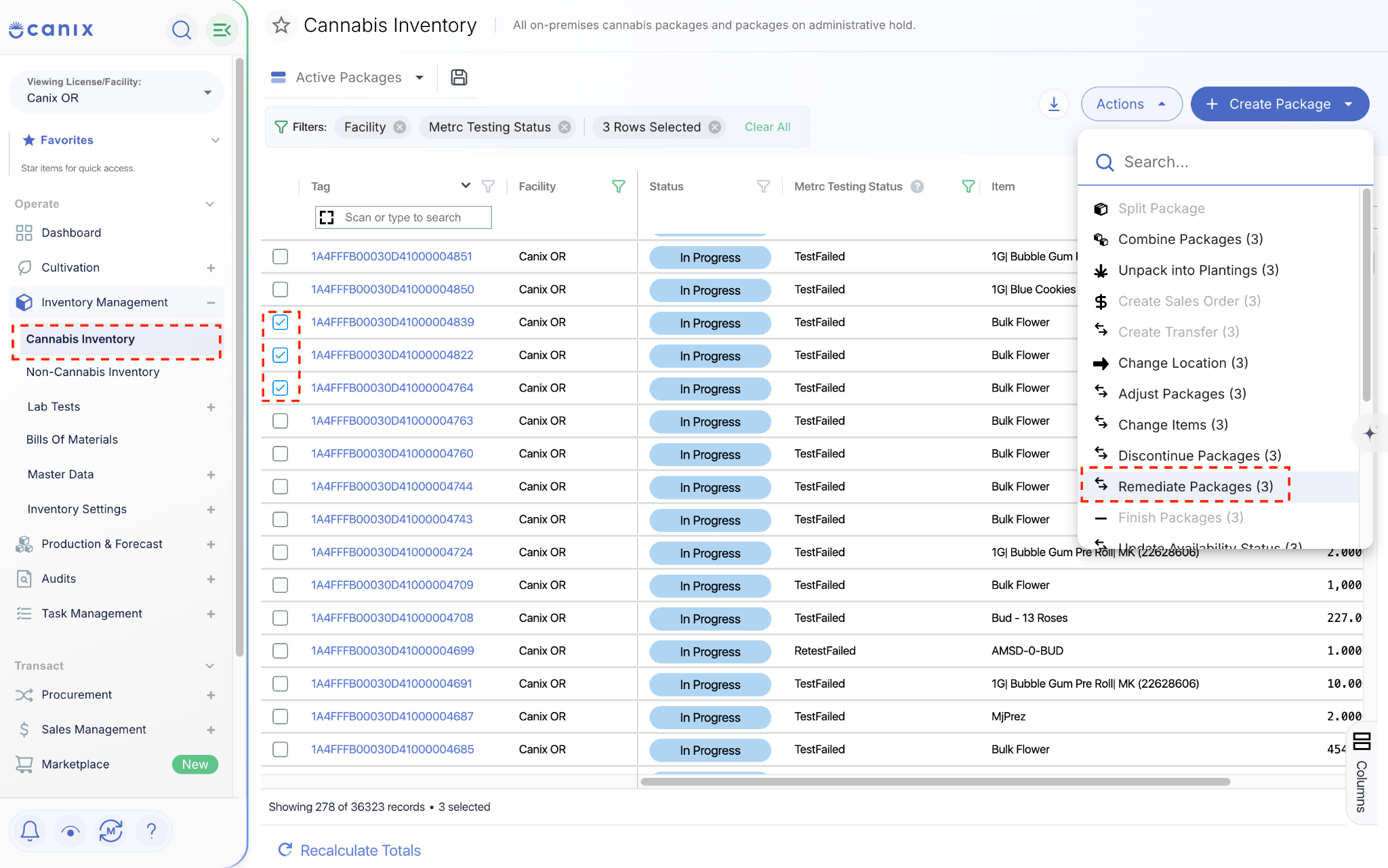Click the Clear All filters link

click(767, 127)
